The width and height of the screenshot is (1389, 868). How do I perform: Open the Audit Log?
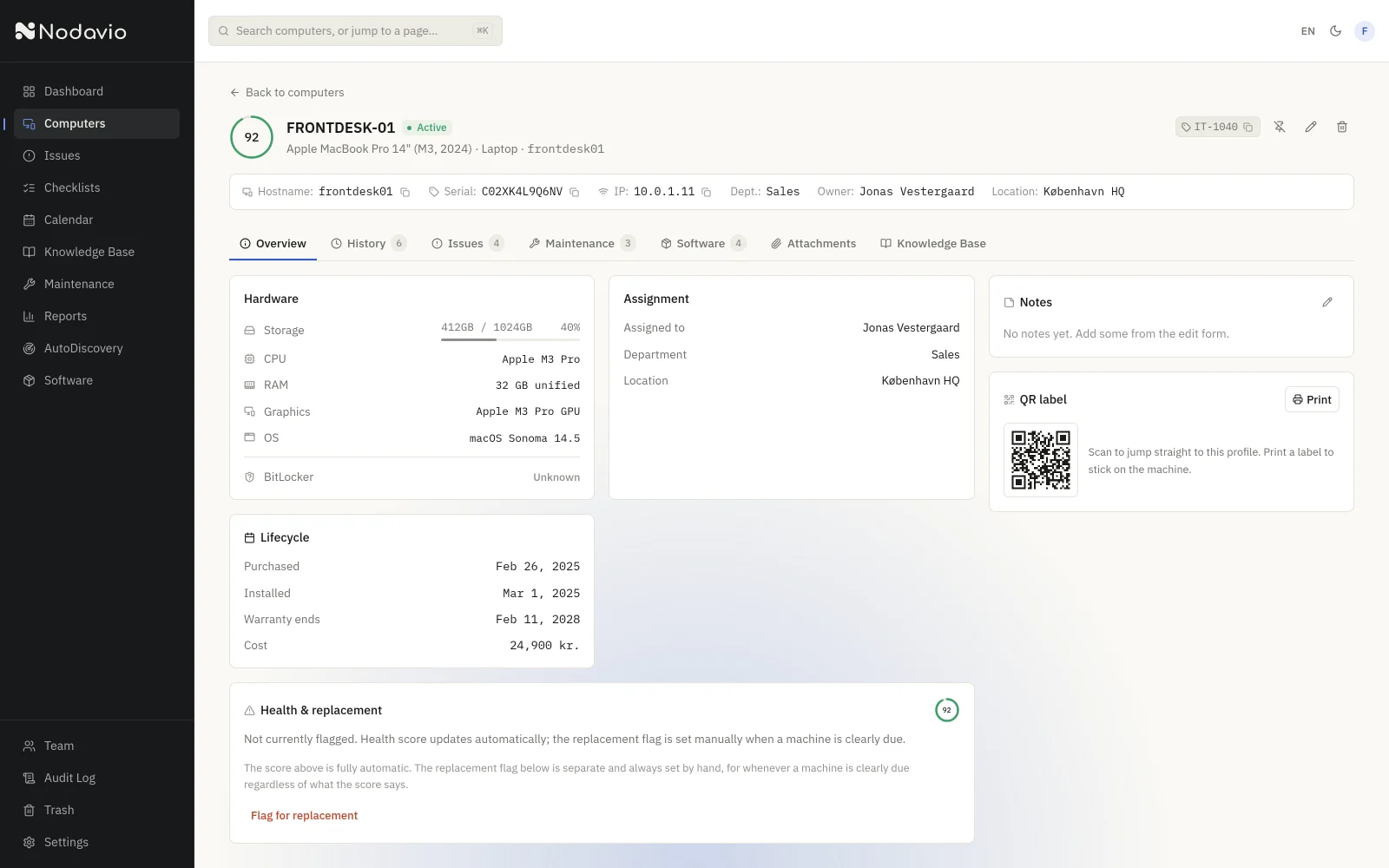(96, 778)
